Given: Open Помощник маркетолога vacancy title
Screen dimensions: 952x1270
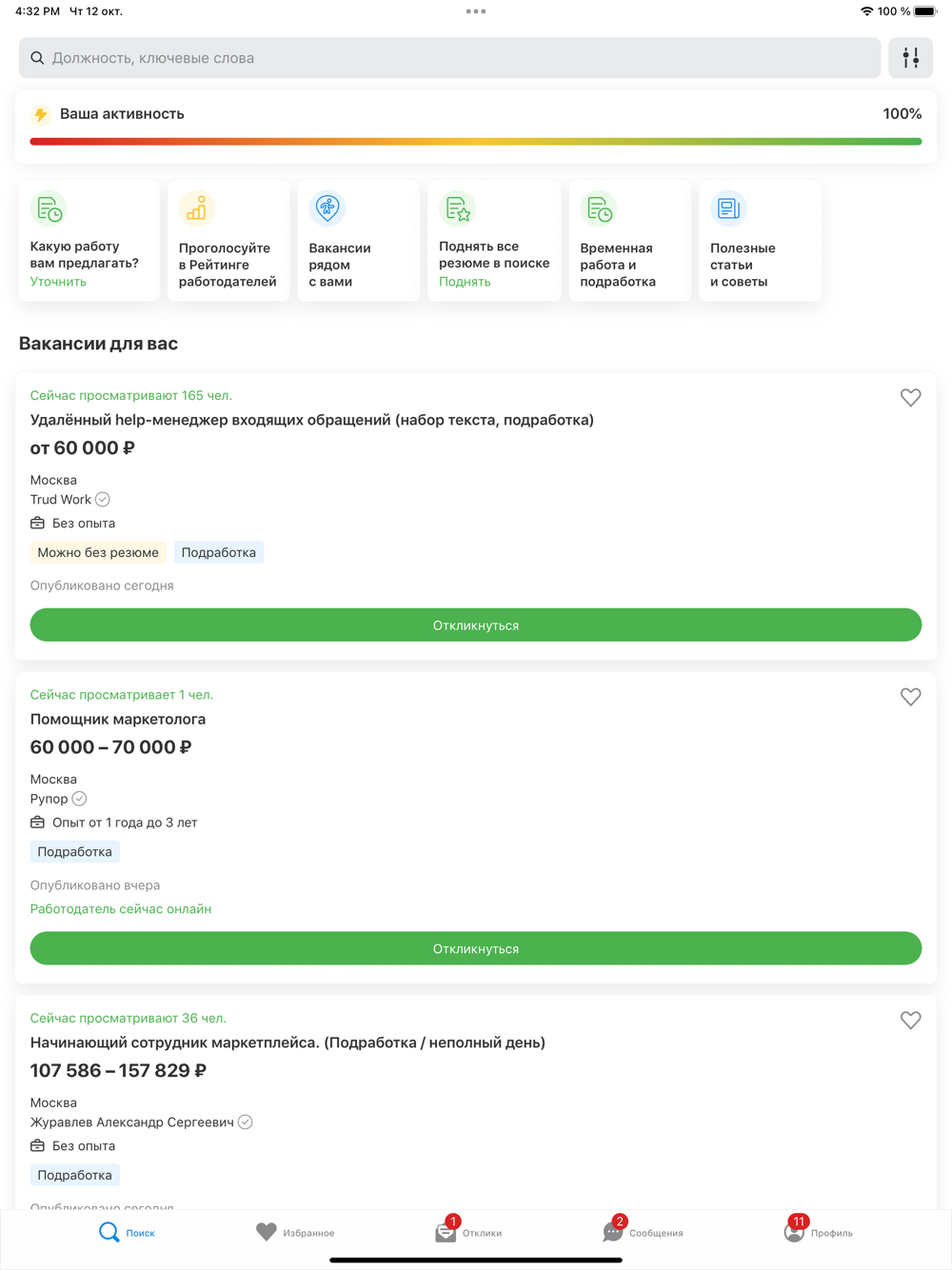Looking at the screenshot, I should tap(118, 720).
